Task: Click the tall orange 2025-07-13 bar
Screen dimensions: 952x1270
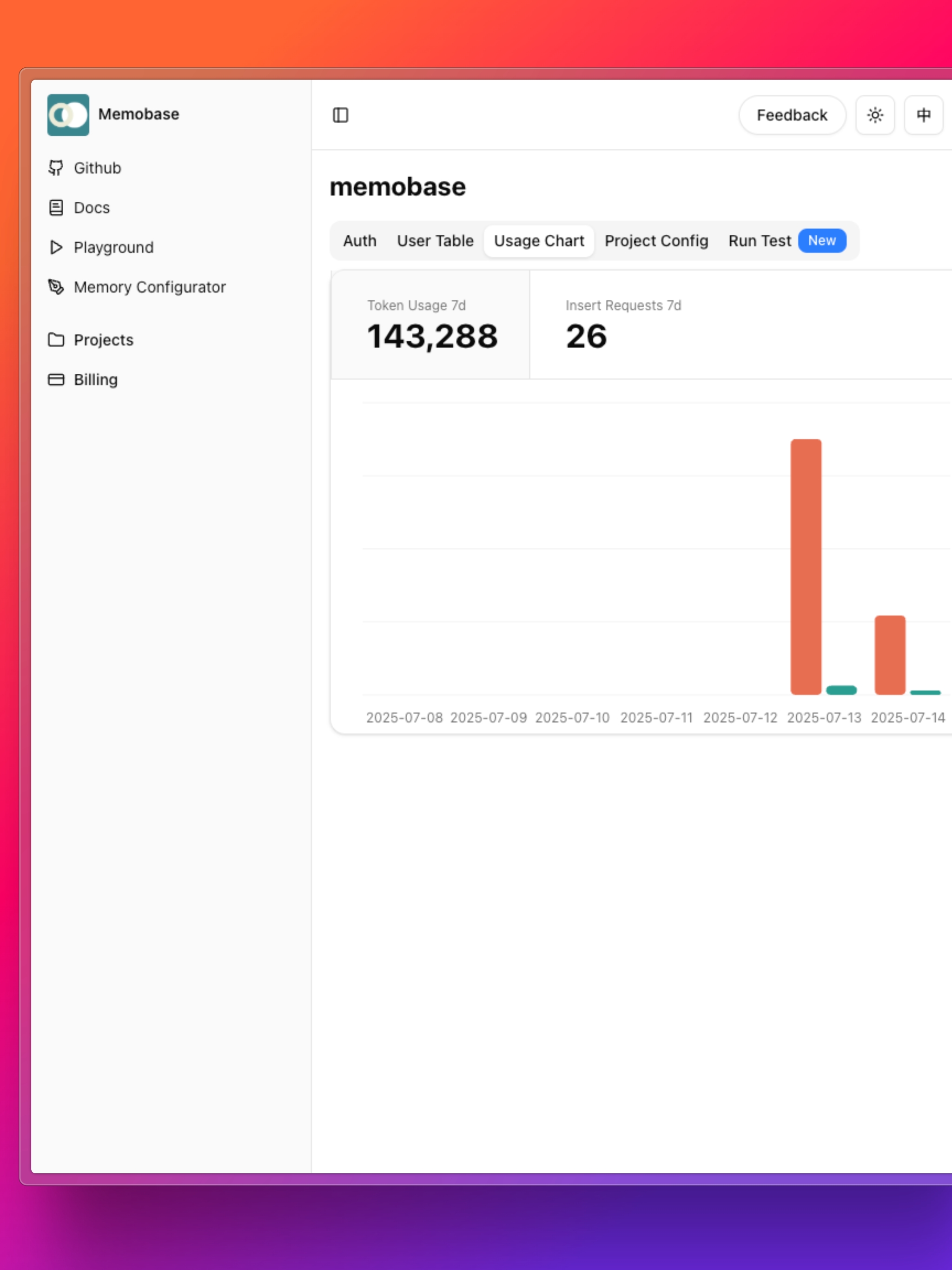Action: [x=805, y=566]
